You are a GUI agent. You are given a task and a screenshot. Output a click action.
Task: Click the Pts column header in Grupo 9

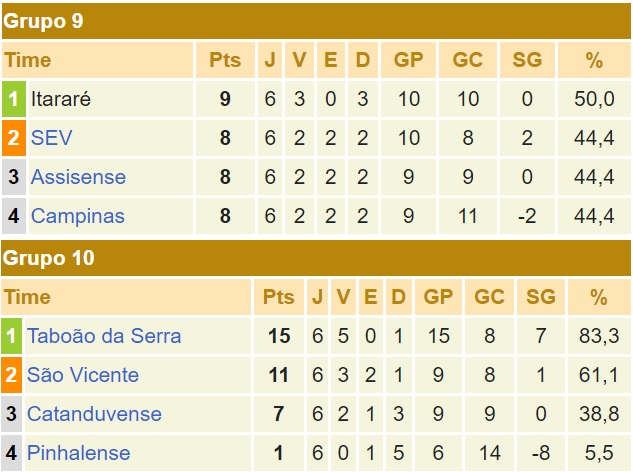click(225, 60)
